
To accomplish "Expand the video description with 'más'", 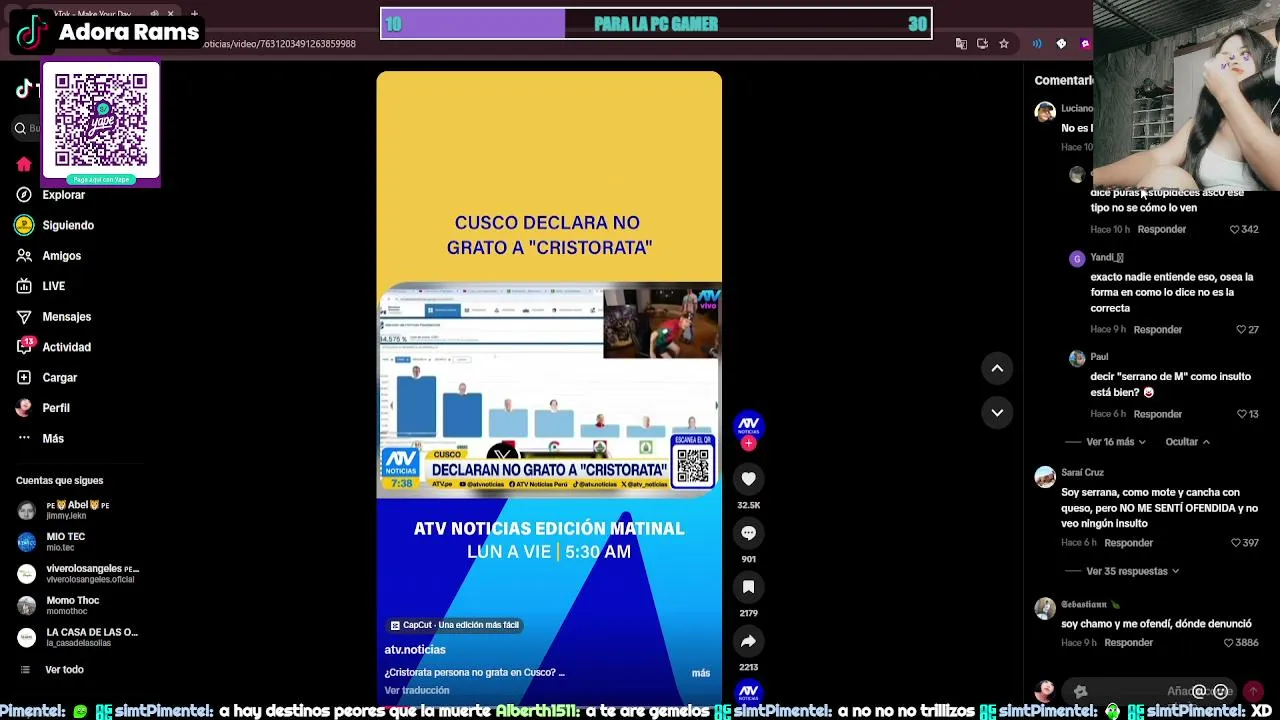I will [701, 673].
